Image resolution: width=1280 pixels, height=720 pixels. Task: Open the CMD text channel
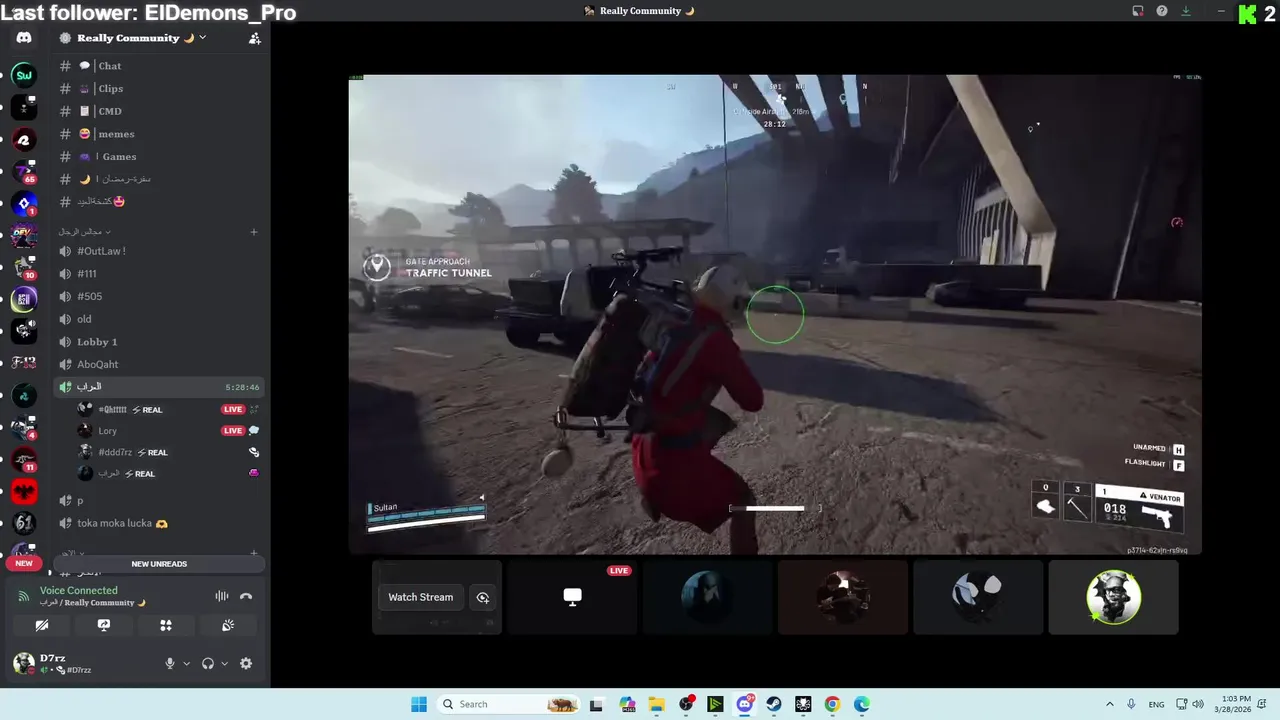pyautogui.click(x=160, y=111)
